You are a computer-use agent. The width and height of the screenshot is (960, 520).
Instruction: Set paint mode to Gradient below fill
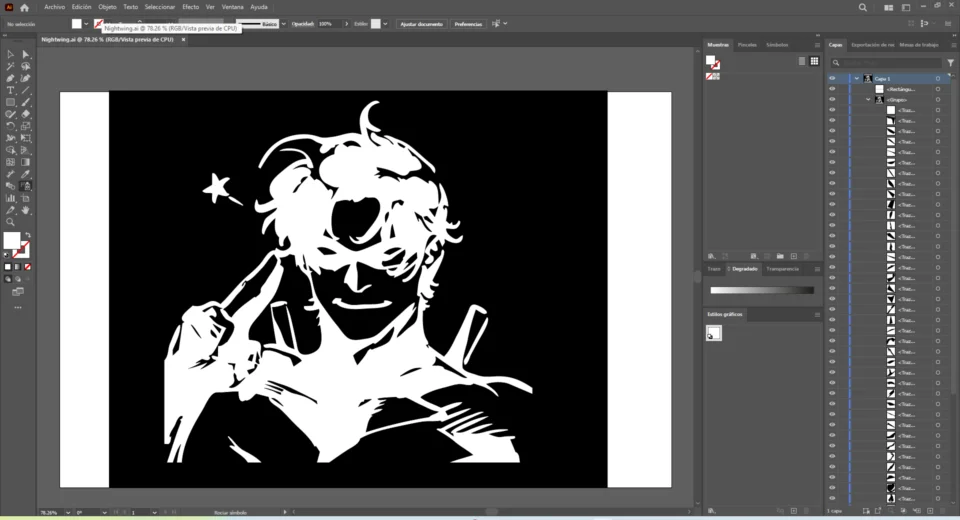click(18, 267)
